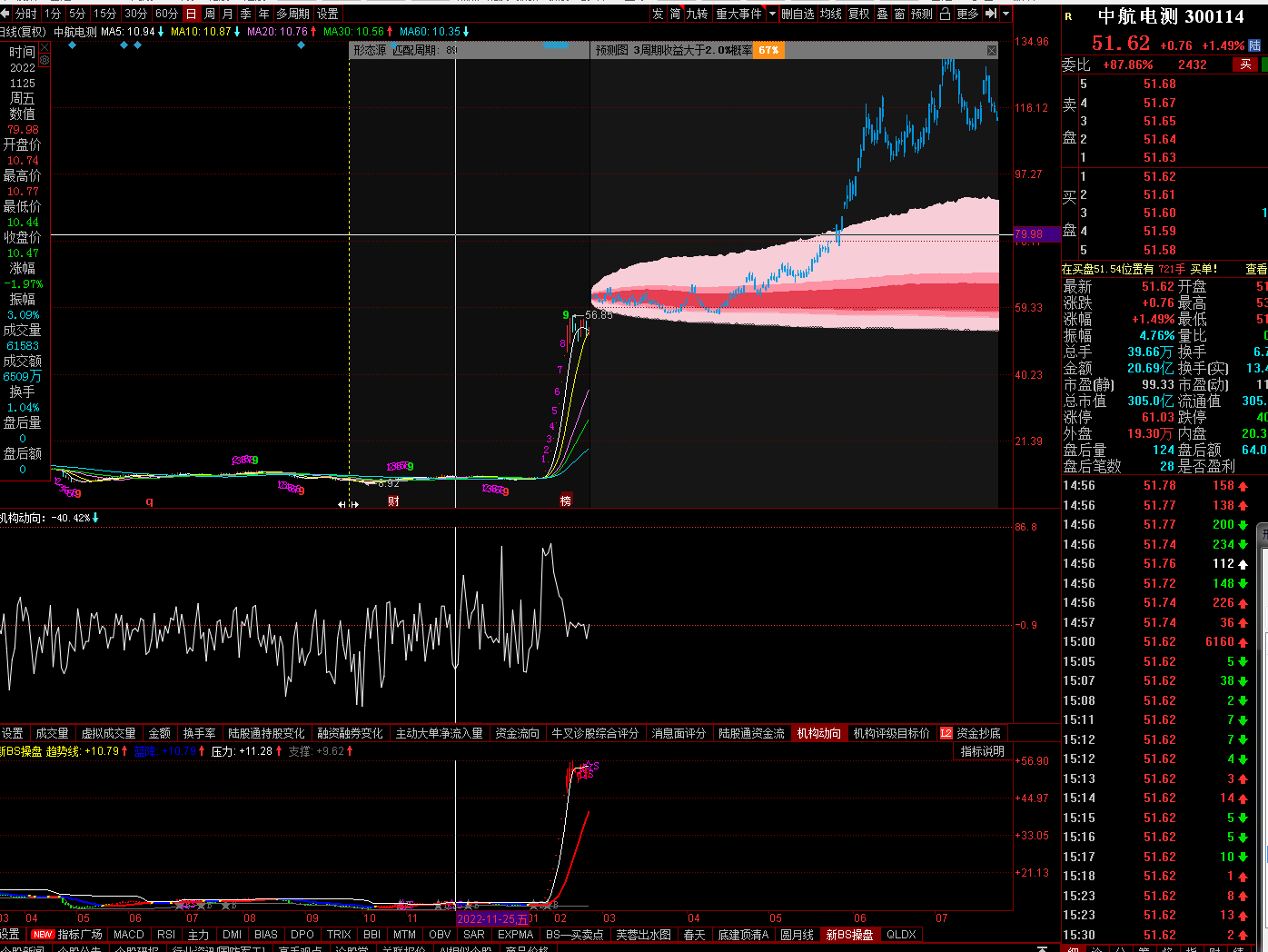
Task: Open info panel settings gear icon
Action: pos(44,59)
